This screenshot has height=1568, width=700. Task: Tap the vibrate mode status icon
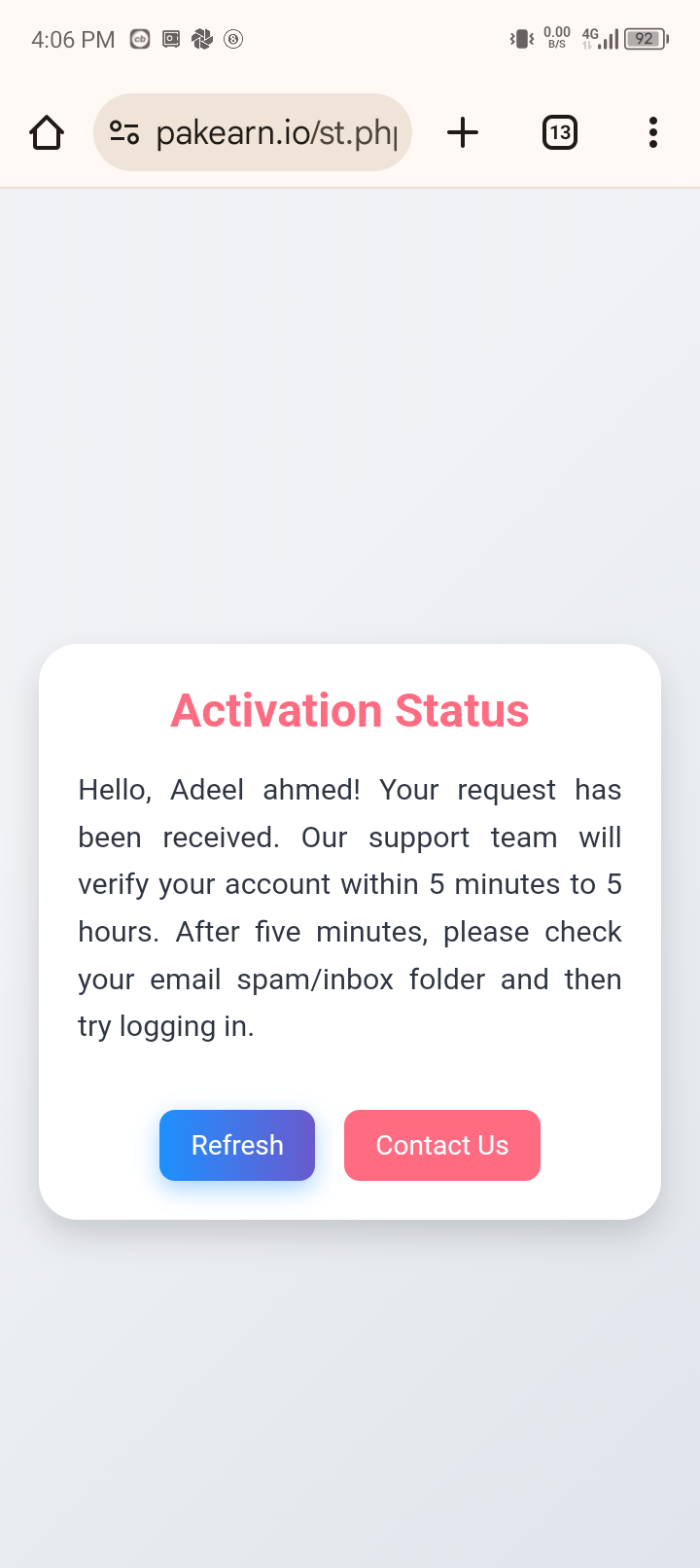point(522,39)
